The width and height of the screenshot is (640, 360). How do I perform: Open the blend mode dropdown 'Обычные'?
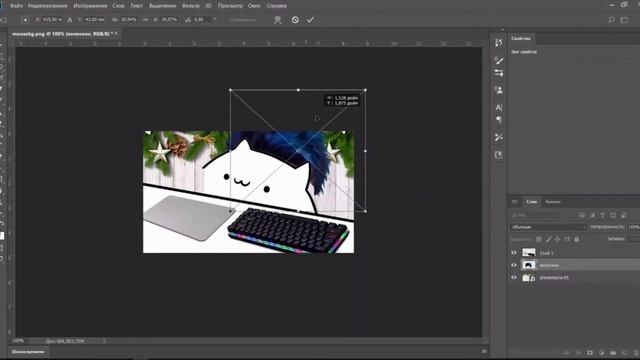click(x=548, y=227)
